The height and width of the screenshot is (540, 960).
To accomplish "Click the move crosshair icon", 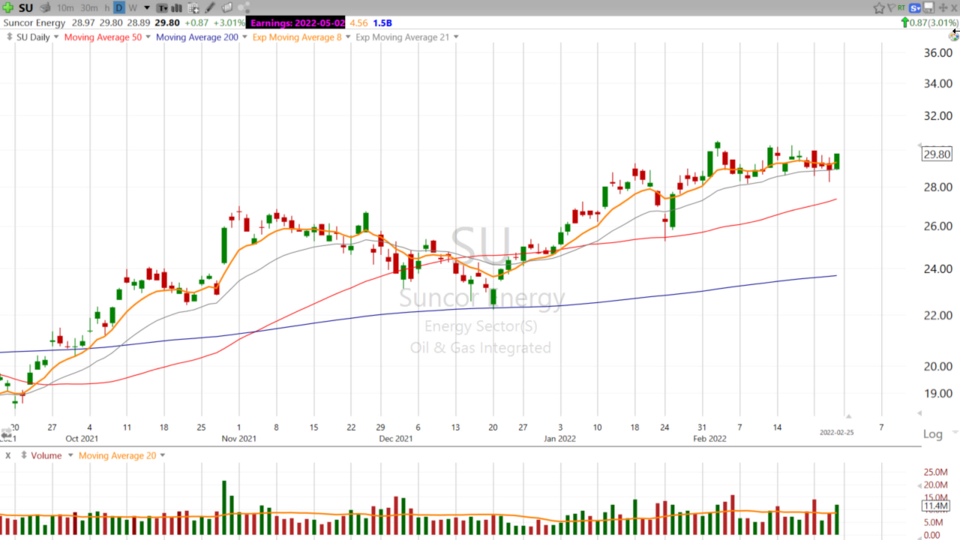I will 943,8.
